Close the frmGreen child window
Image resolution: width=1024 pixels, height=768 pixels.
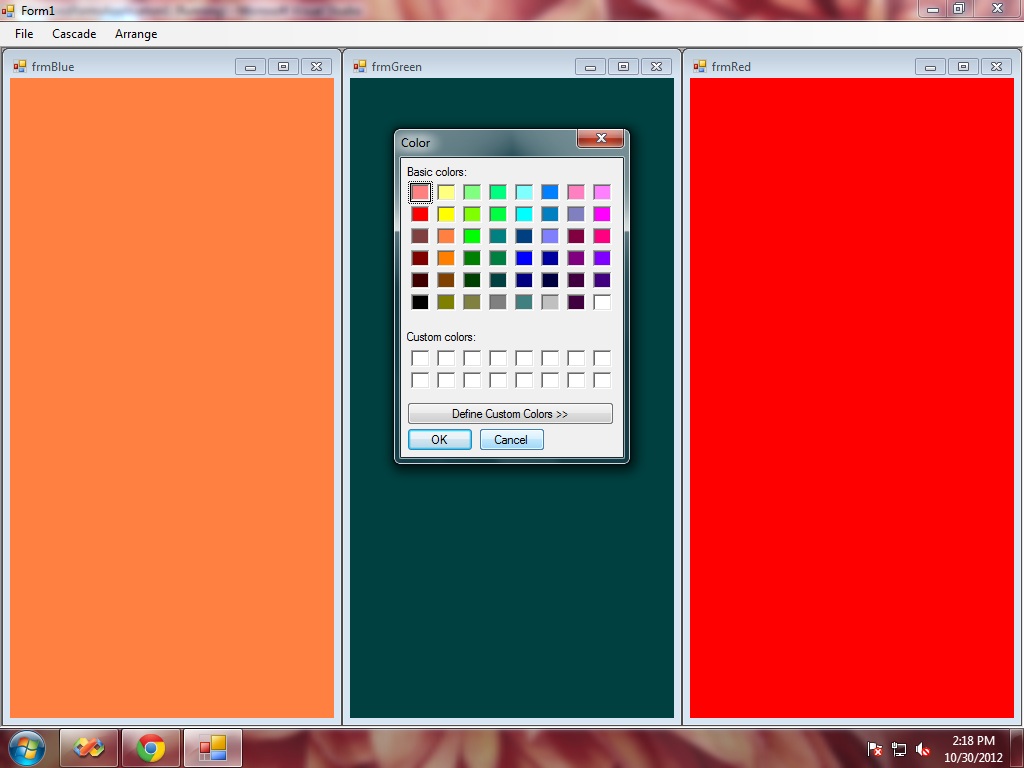click(657, 67)
